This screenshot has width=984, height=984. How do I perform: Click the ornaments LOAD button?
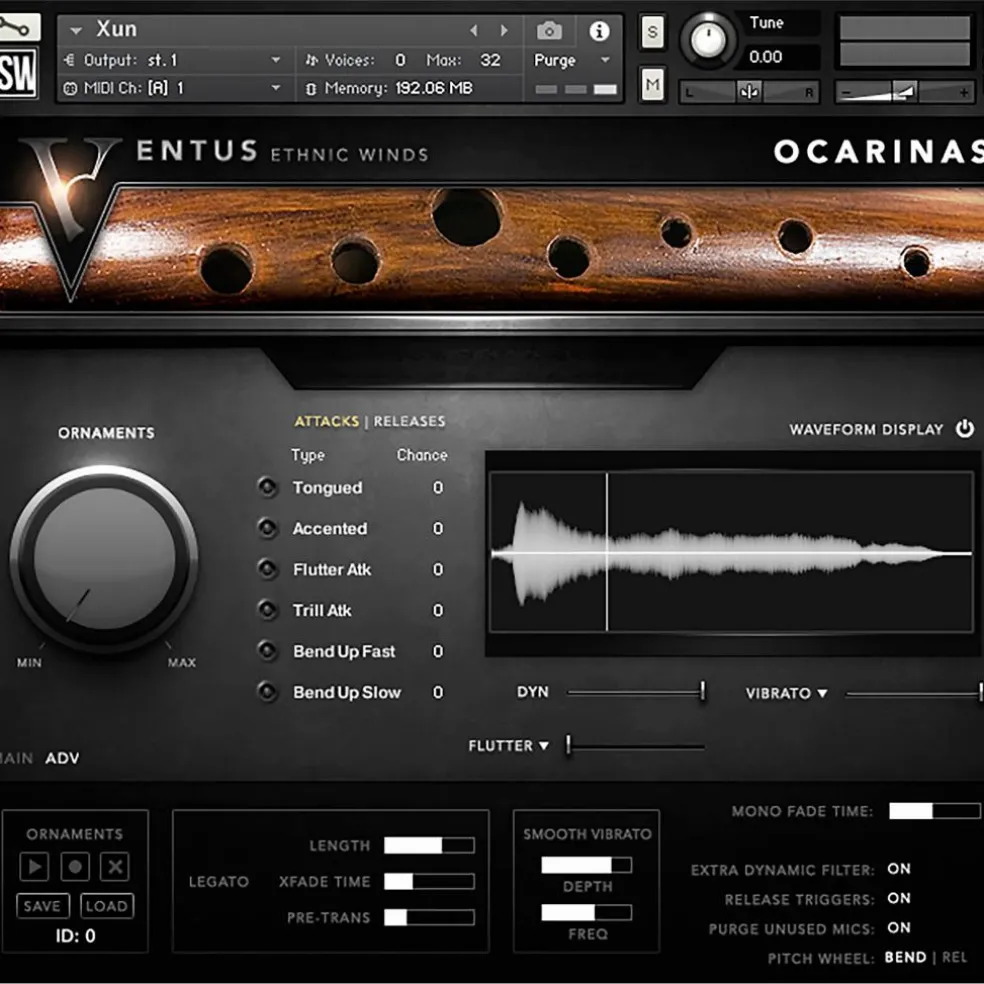click(x=107, y=906)
